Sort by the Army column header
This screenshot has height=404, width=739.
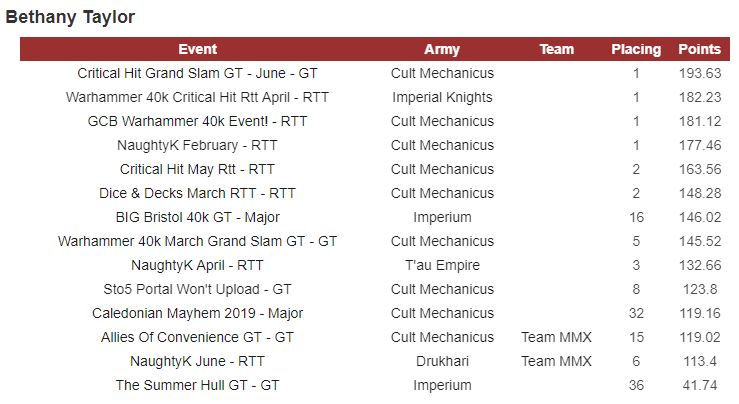442,49
